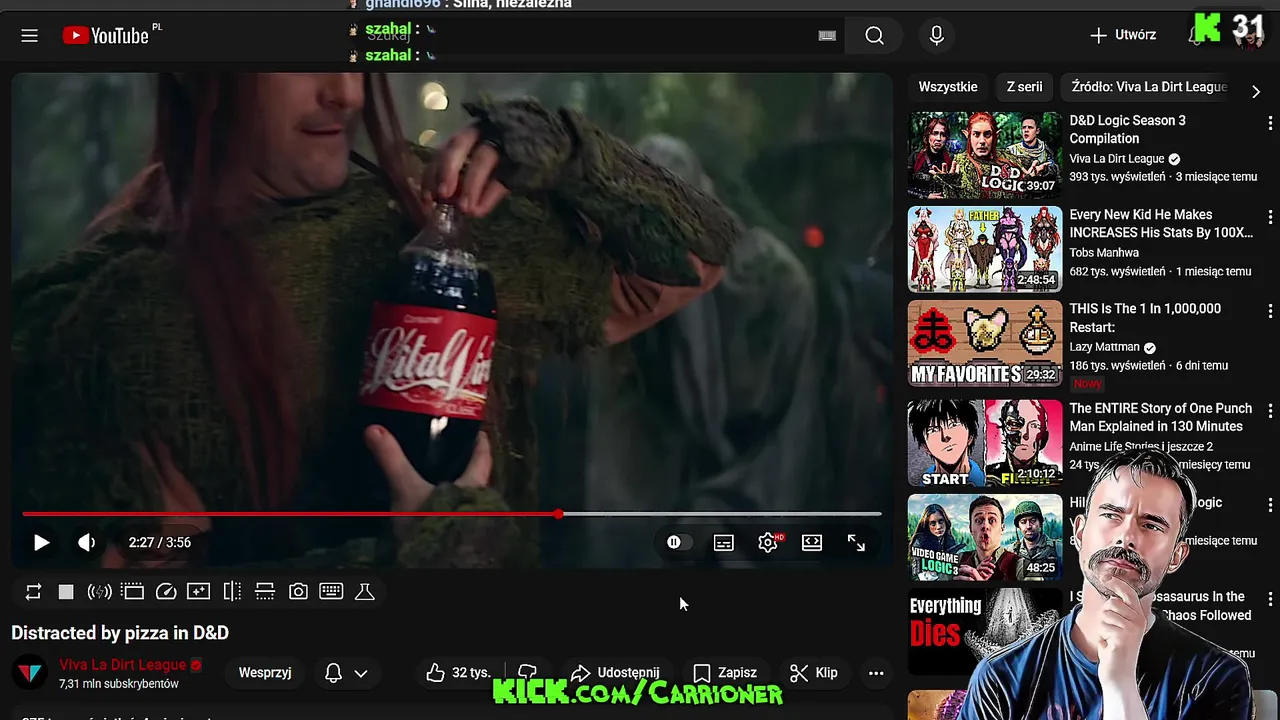Viewport: 1280px width, 720px height.
Task: Toggle the loop video icon
Action: tap(33, 592)
